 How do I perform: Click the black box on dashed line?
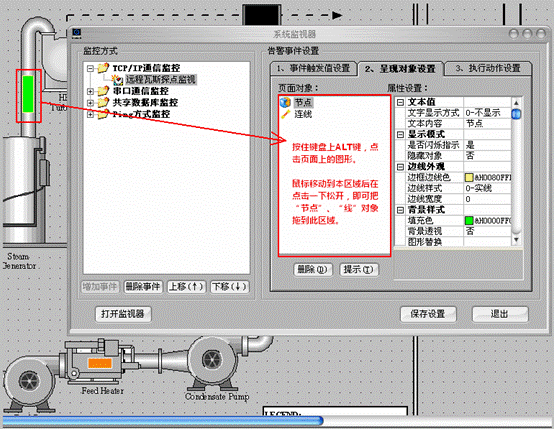tap(261, 15)
